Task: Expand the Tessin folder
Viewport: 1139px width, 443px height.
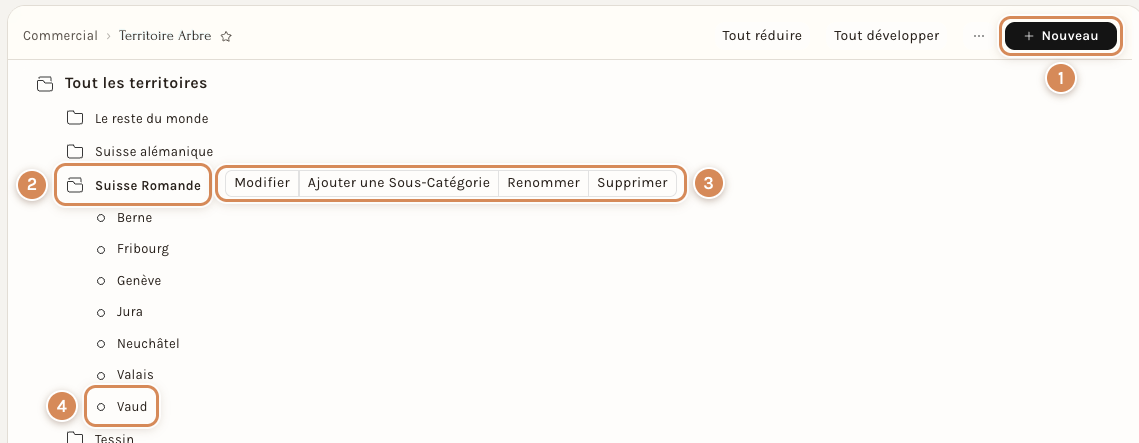Action: point(75,437)
